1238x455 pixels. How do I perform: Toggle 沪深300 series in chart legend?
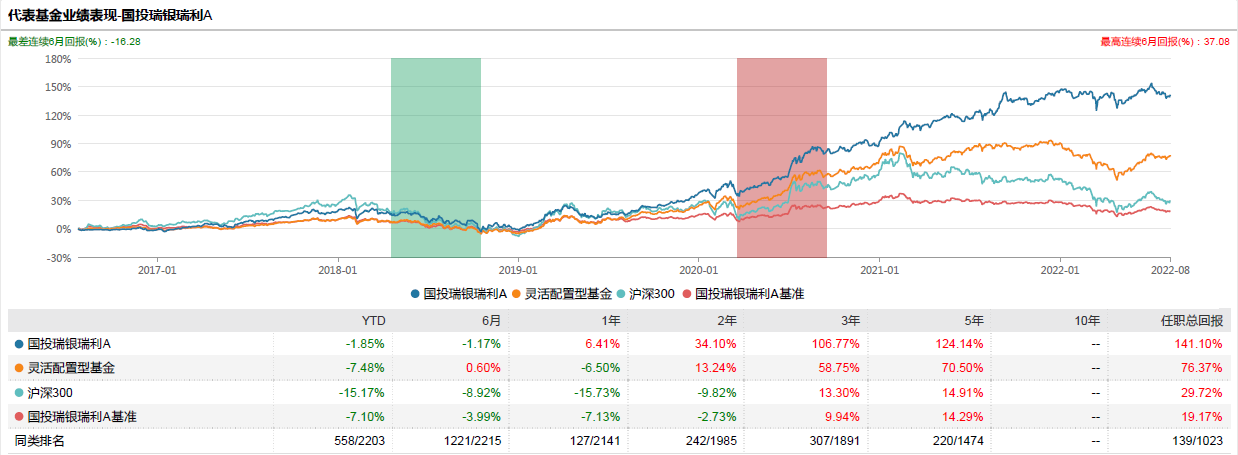[x=650, y=294]
